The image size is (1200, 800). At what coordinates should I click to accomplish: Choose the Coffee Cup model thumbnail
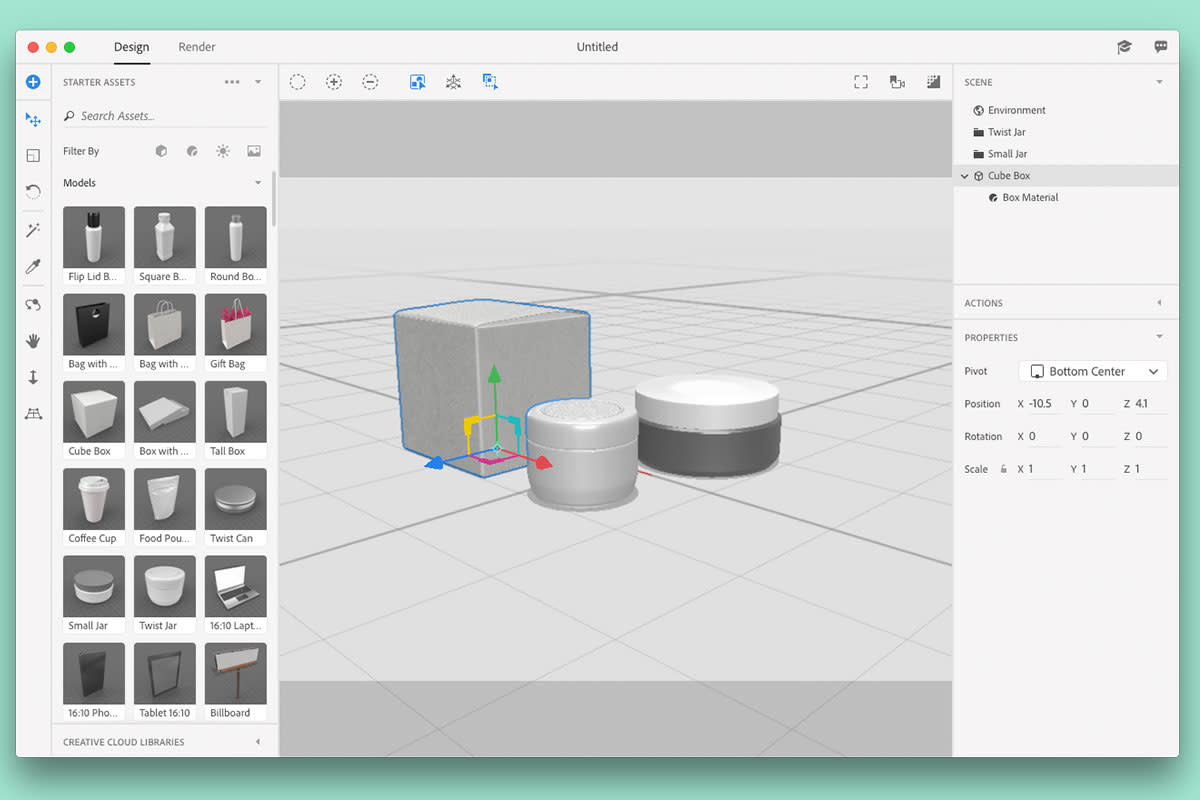(94, 499)
